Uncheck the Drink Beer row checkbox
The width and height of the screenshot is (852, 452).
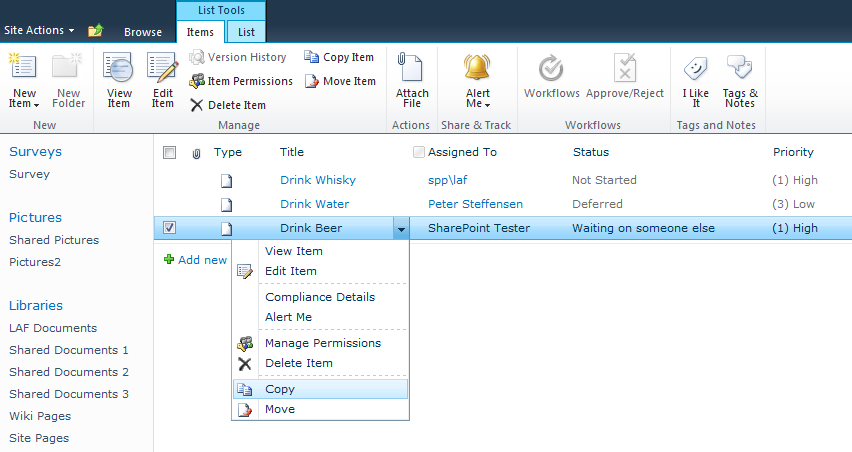[170, 228]
